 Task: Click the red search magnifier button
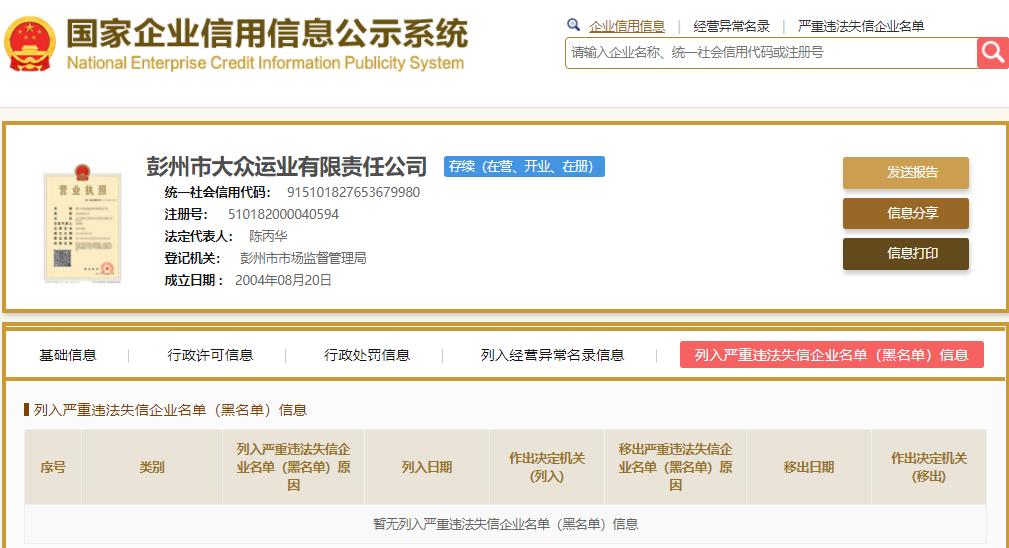pos(992,53)
